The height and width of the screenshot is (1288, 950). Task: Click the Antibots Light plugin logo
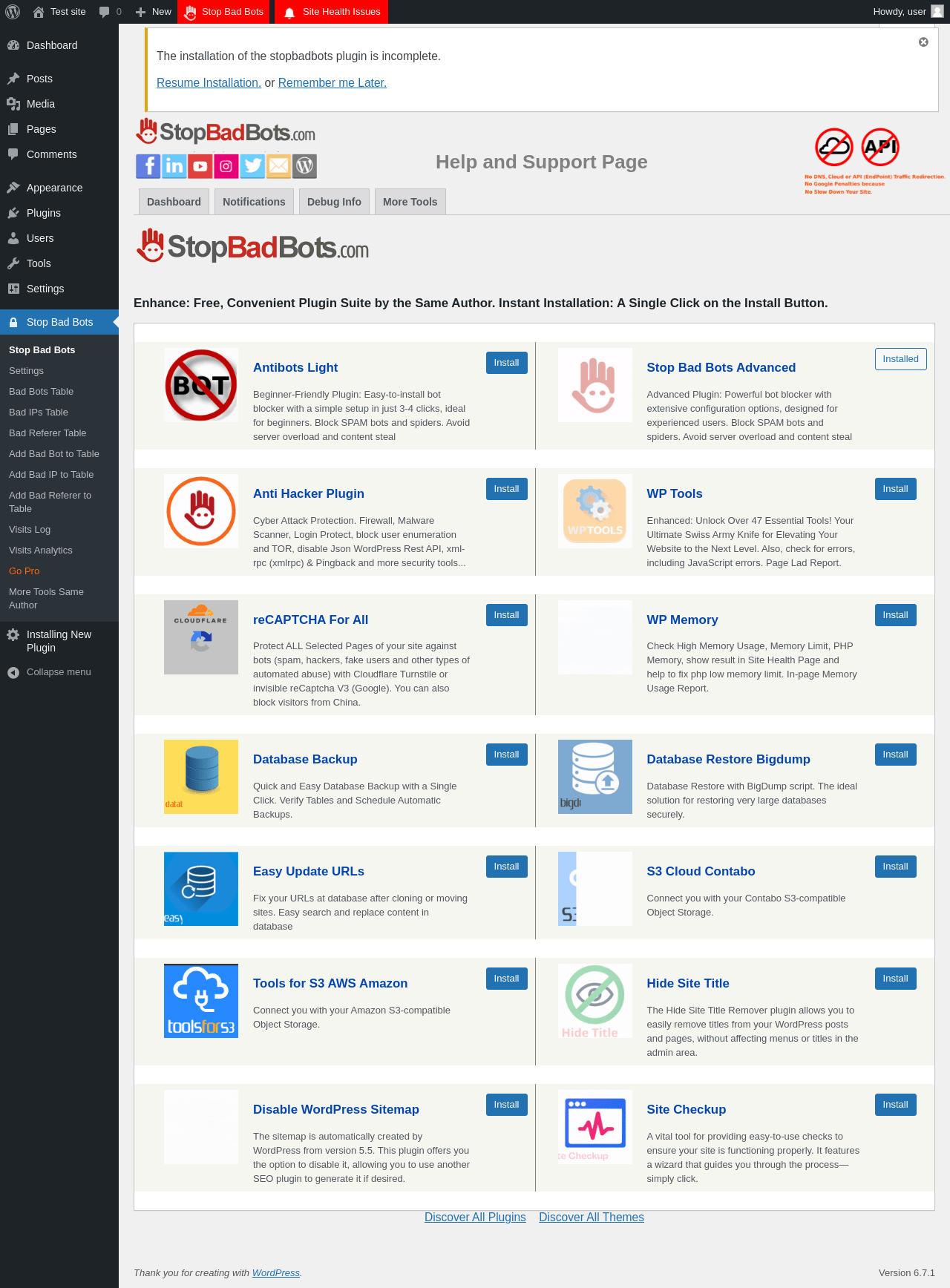pos(201,385)
